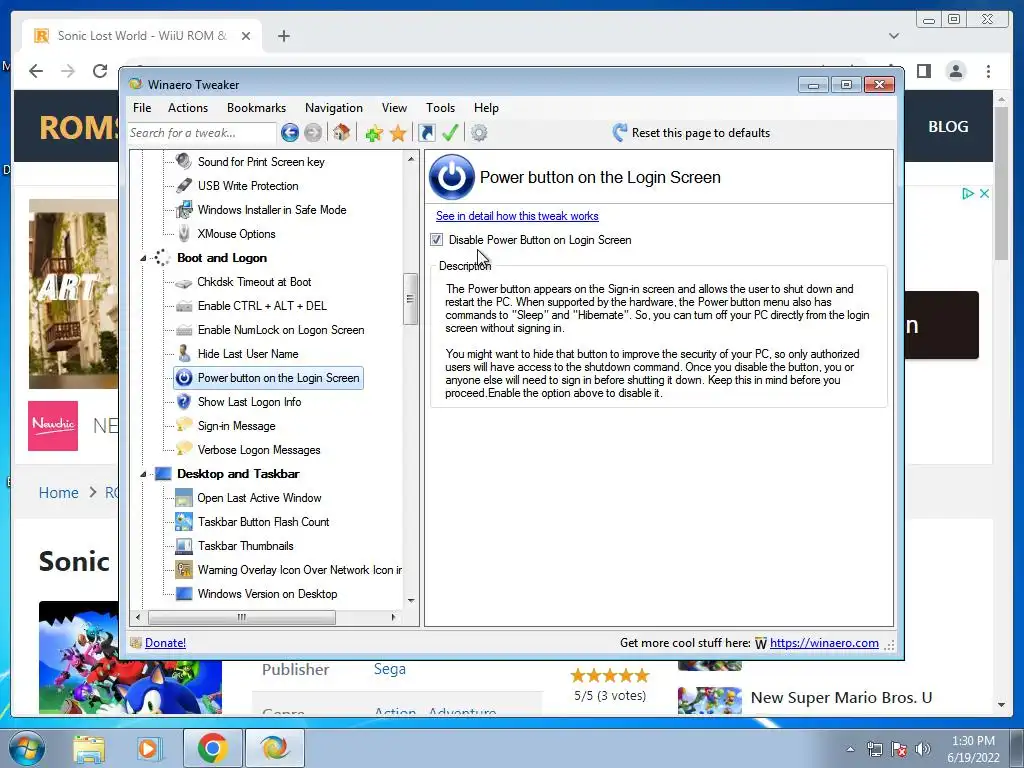The height and width of the screenshot is (768, 1024).
Task: Open the Chrome three-dot menu
Action: tap(988, 71)
